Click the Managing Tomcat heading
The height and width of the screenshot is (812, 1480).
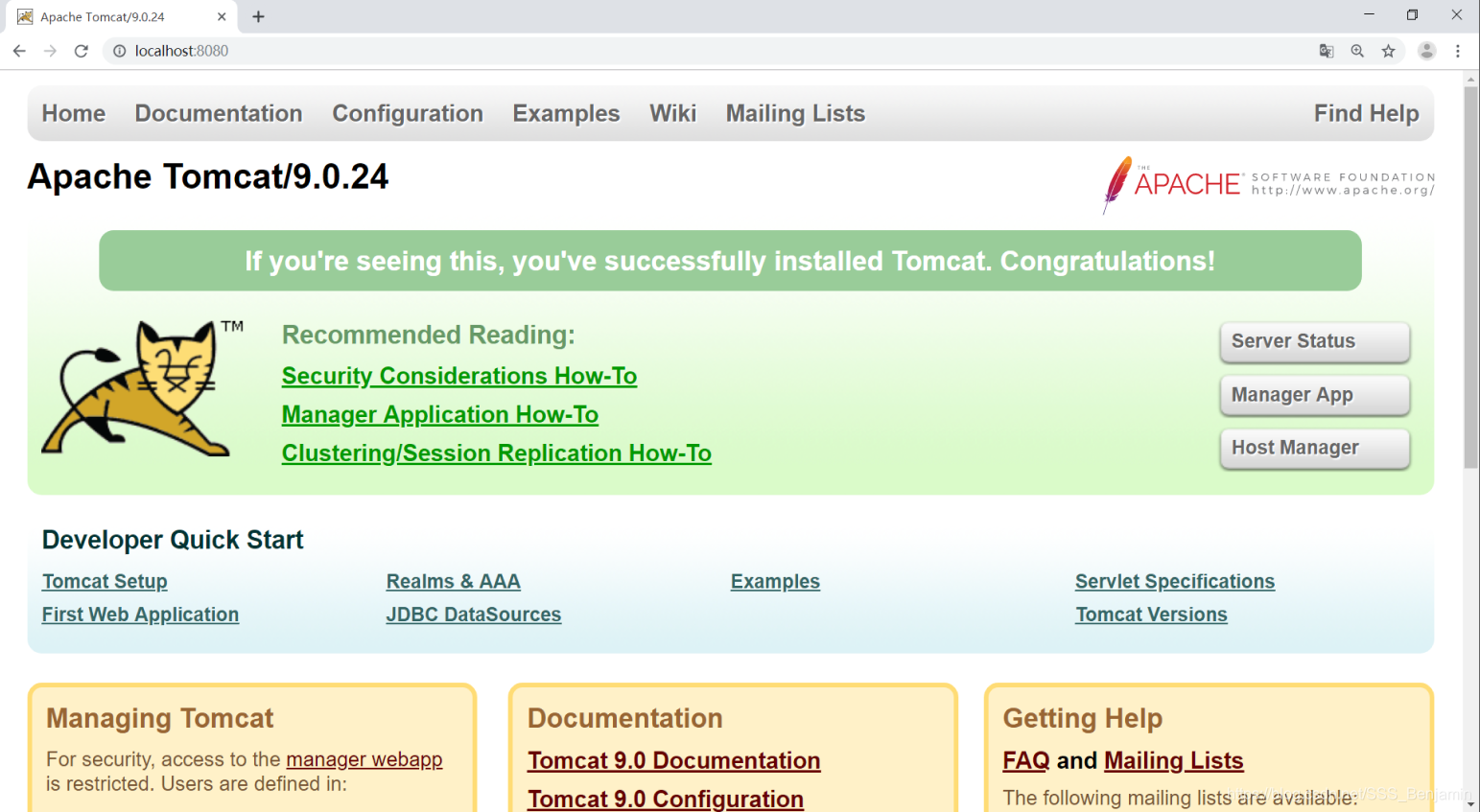(160, 718)
